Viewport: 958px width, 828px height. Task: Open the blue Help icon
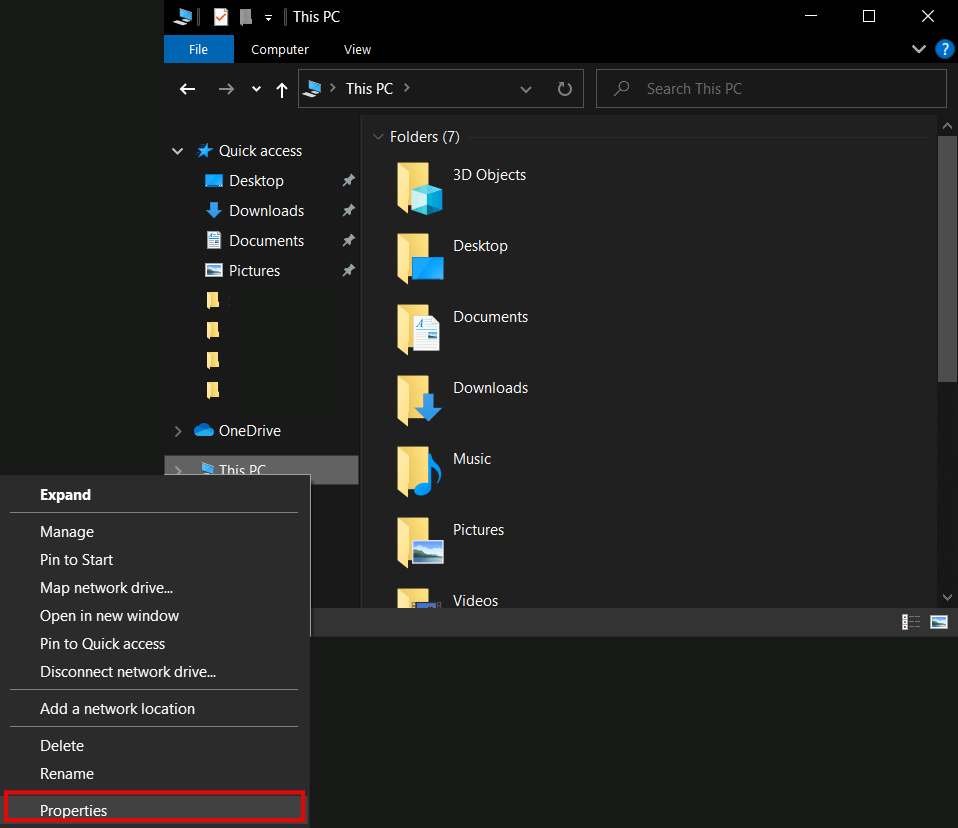coord(945,49)
